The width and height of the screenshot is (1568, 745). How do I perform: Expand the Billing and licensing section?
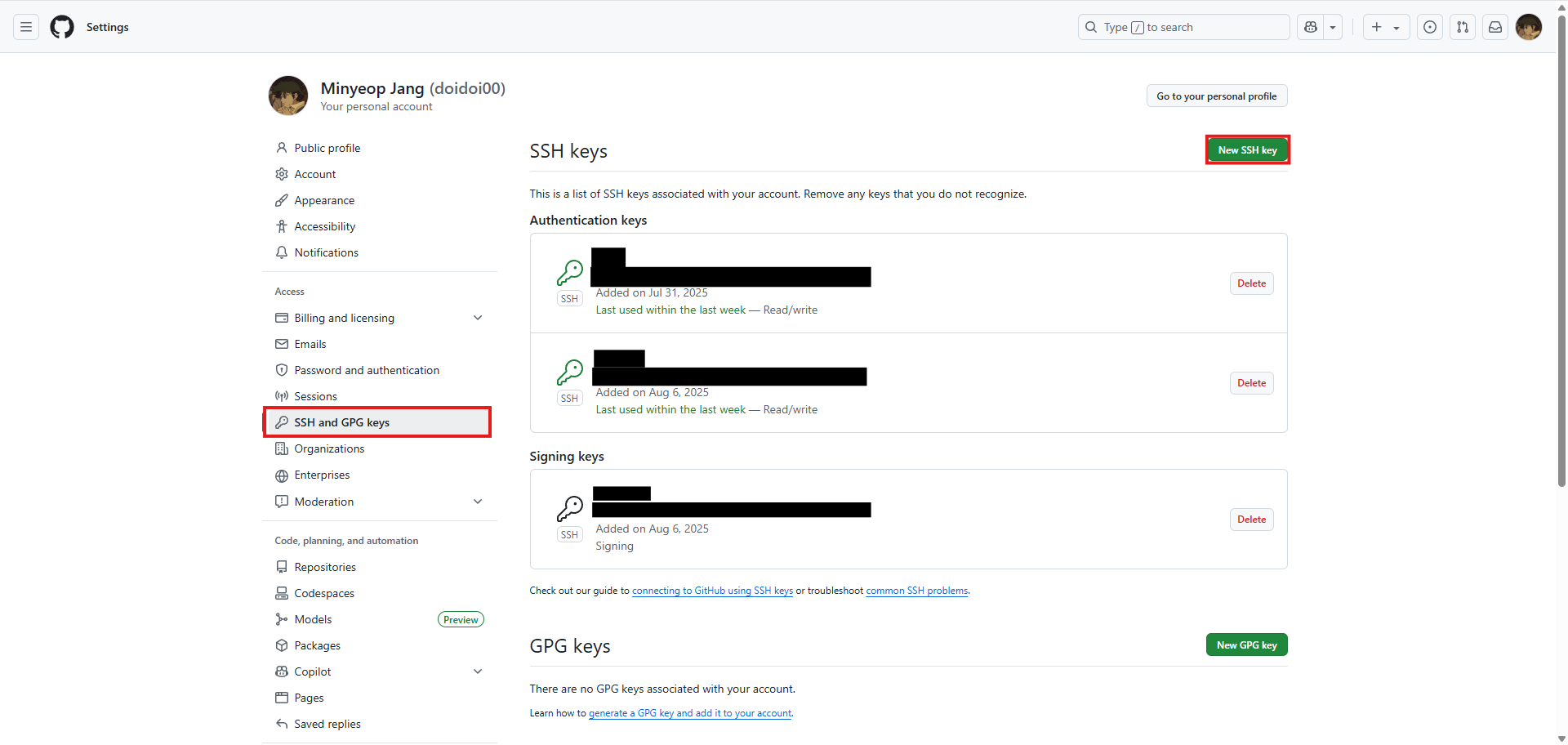click(478, 318)
